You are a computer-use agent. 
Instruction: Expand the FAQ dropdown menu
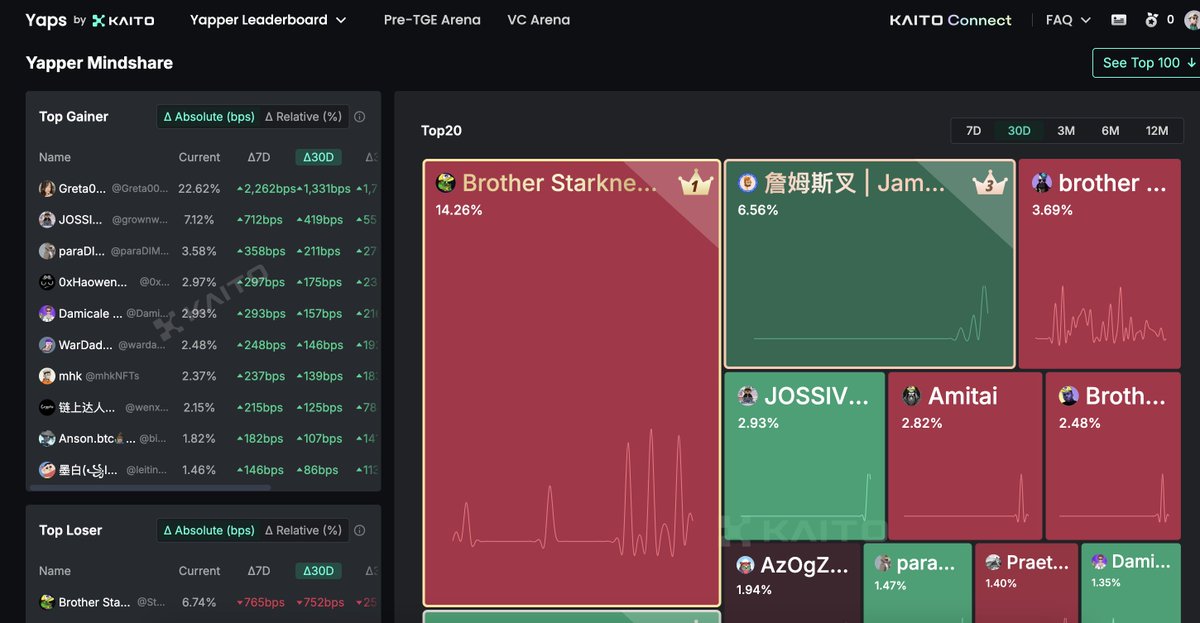1068,20
